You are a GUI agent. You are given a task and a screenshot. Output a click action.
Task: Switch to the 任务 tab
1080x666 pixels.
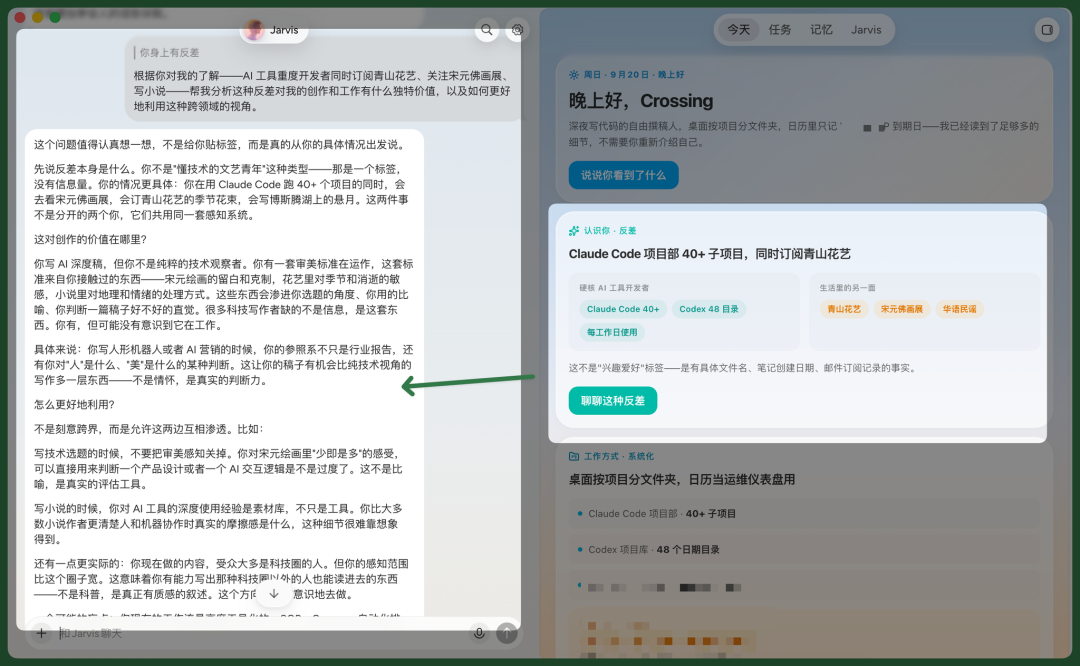pos(780,30)
